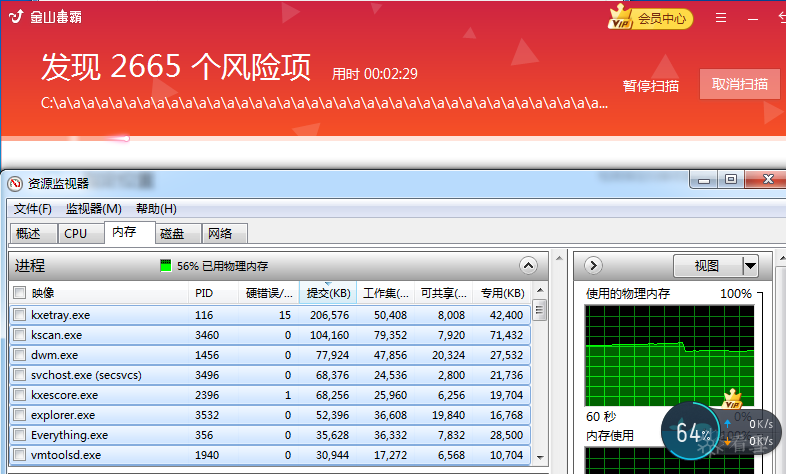Click the 发现 2665 个风险项 heading

pos(175,67)
